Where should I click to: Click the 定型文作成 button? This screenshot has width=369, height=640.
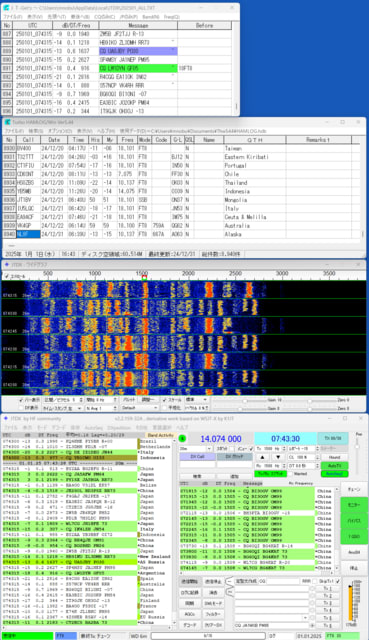[x=246, y=581]
